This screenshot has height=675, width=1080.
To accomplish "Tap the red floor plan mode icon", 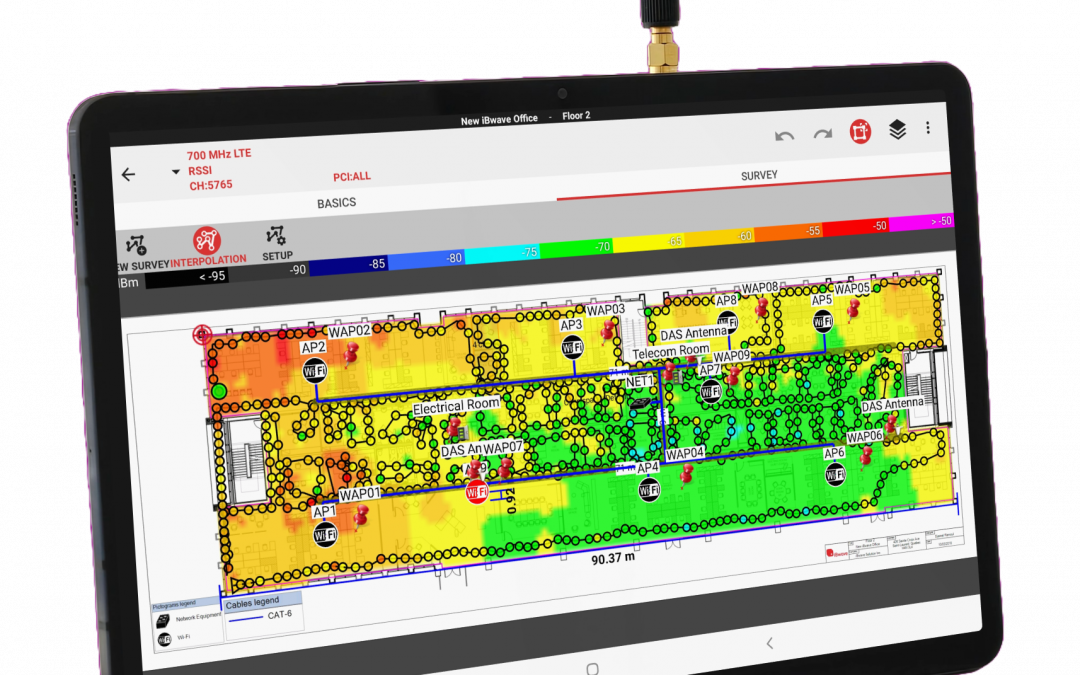I will point(860,131).
